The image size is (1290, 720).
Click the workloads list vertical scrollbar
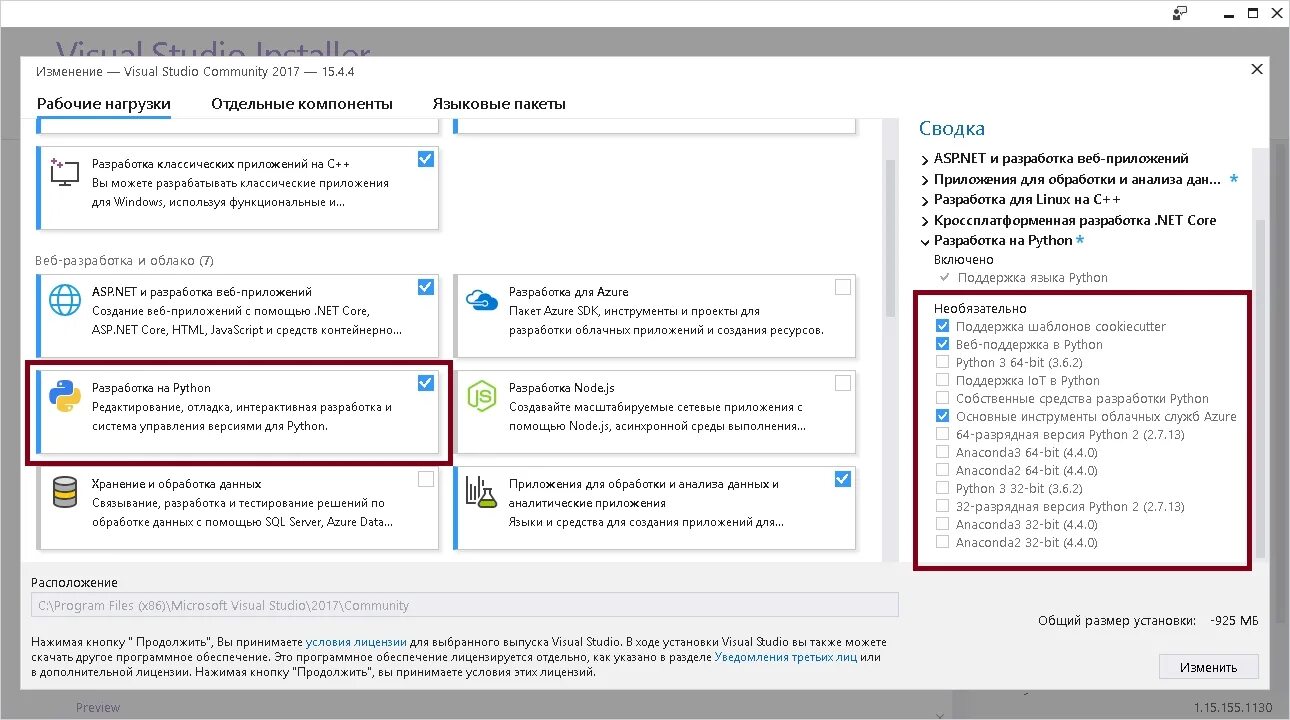tap(890, 239)
